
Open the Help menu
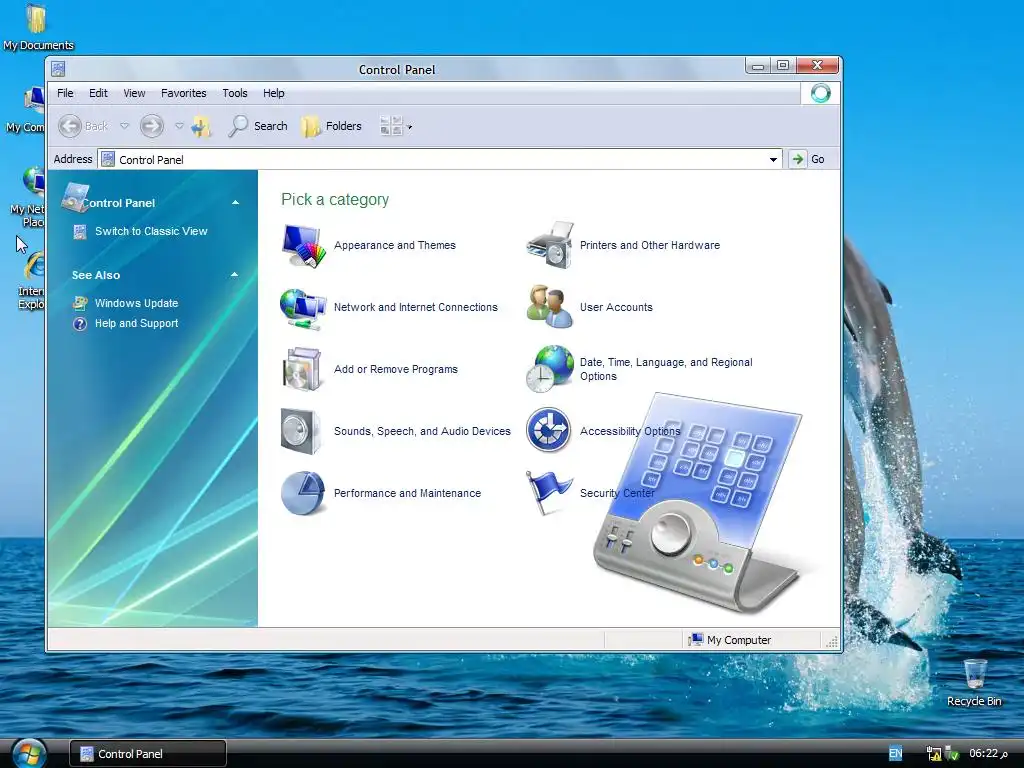tap(274, 93)
